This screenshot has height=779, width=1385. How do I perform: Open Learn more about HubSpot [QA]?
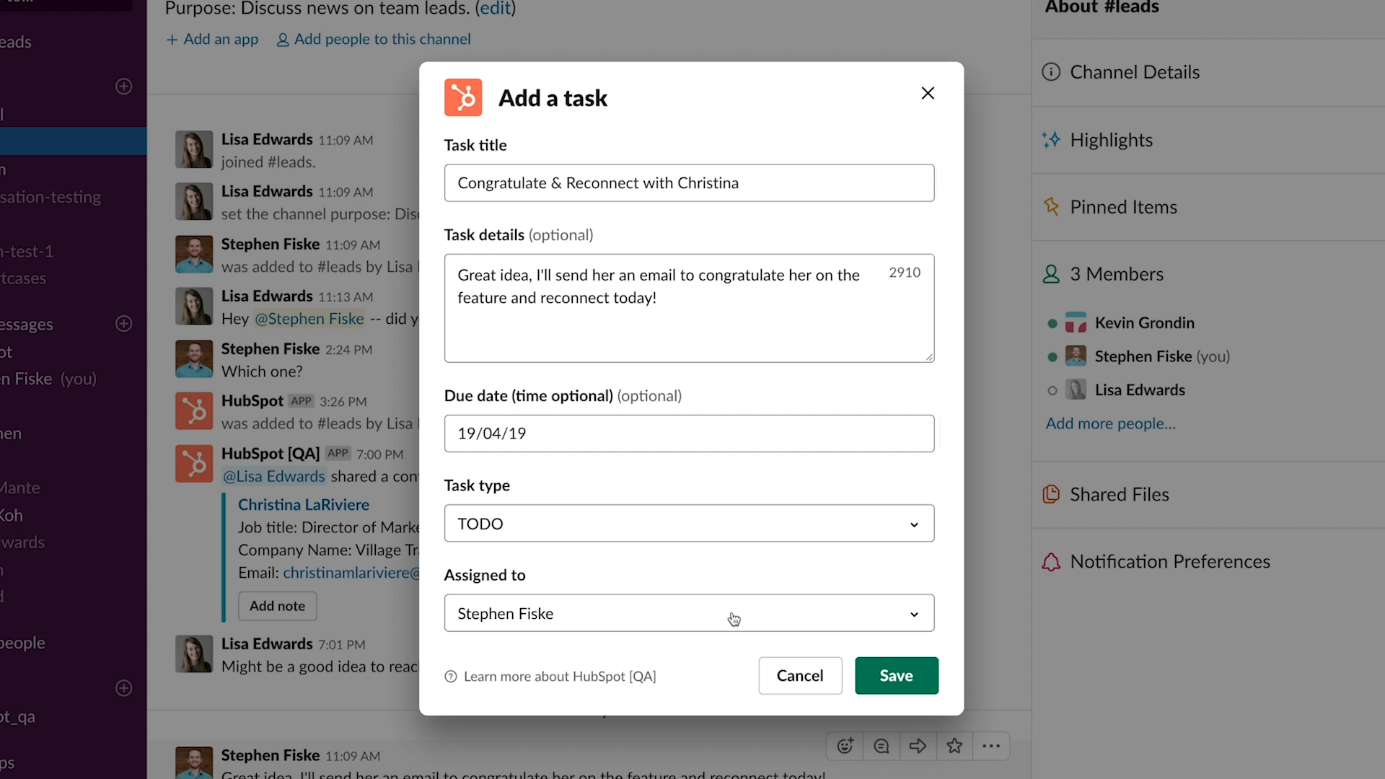[x=559, y=677]
